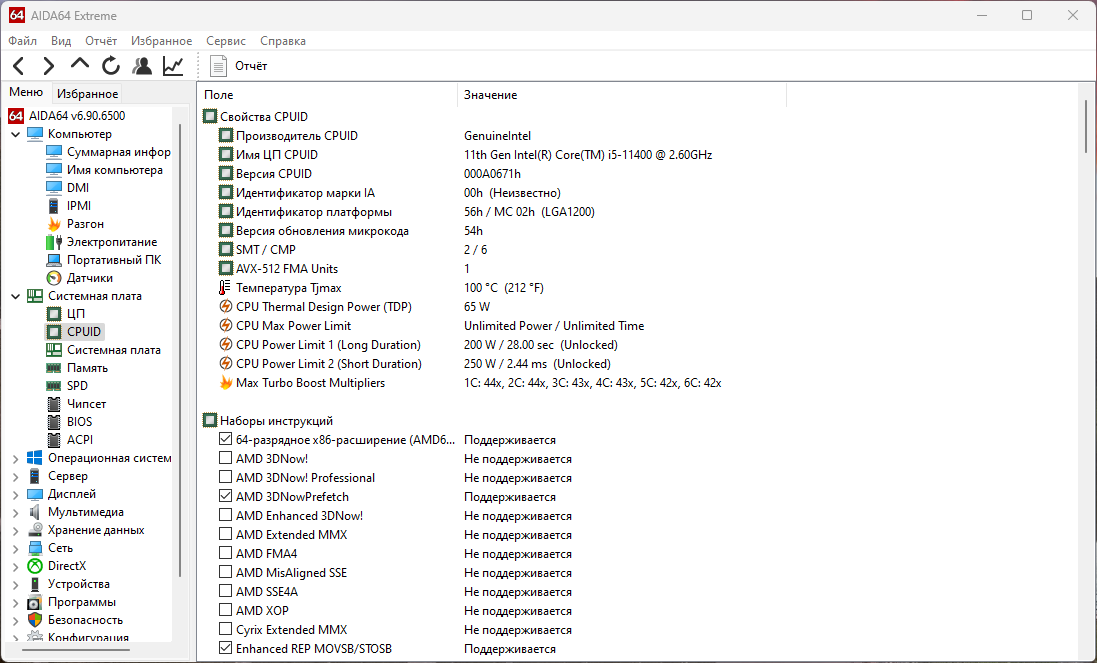Collapse the Компьютер tree node
1097x663 pixels.
pyautogui.click(x=15, y=134)
